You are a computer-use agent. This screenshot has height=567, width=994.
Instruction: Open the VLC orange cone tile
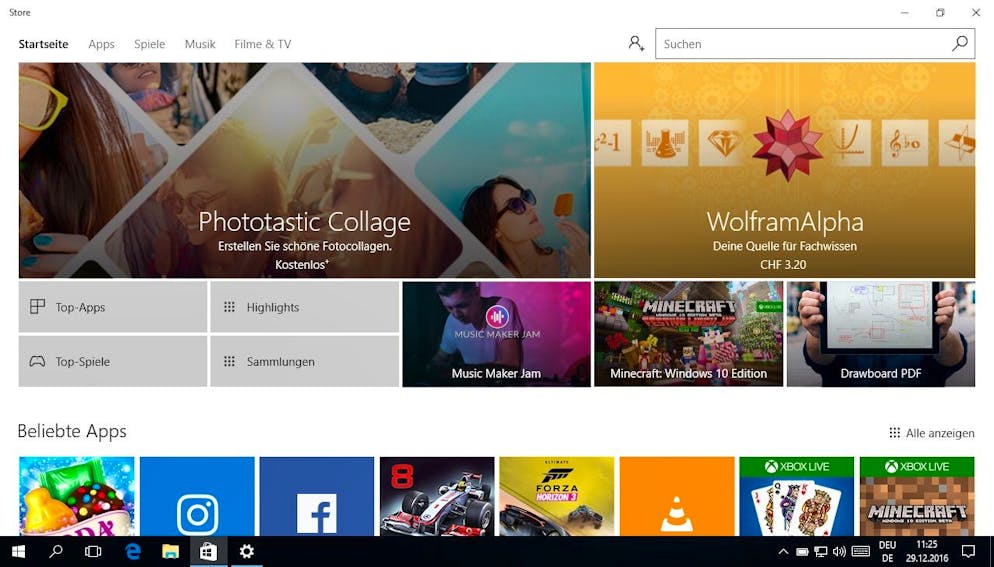[677, 496]
